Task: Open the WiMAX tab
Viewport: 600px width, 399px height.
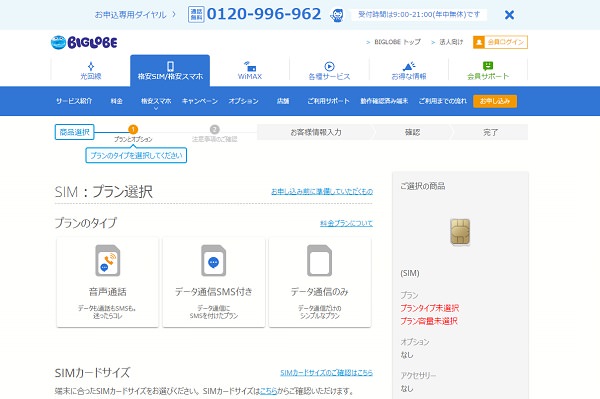Action: tap(249, 70)
